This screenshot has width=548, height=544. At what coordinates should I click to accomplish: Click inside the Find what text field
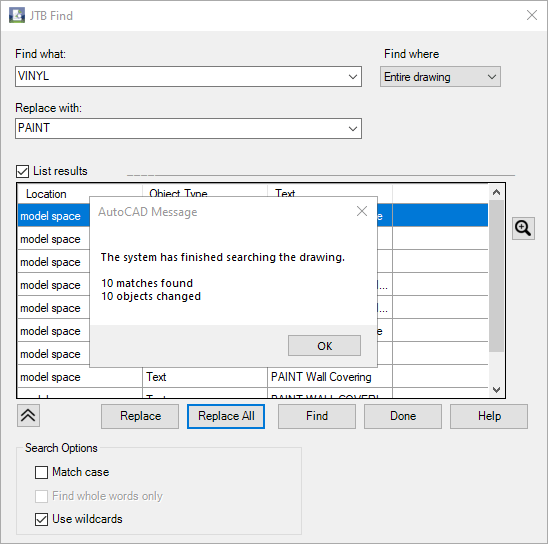[x=180, y=77]
